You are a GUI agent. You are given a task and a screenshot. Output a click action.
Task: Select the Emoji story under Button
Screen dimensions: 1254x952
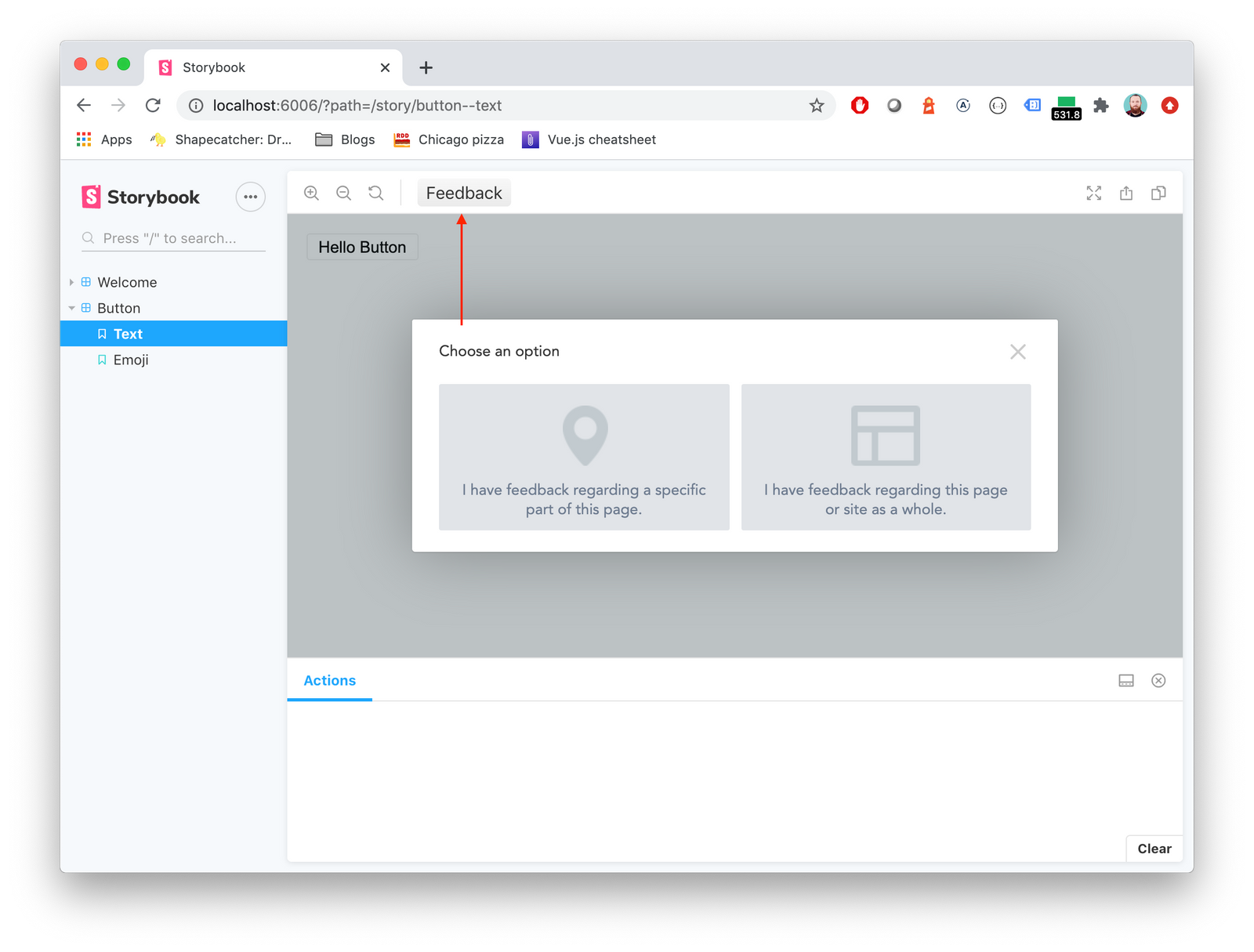click(132, 360)
